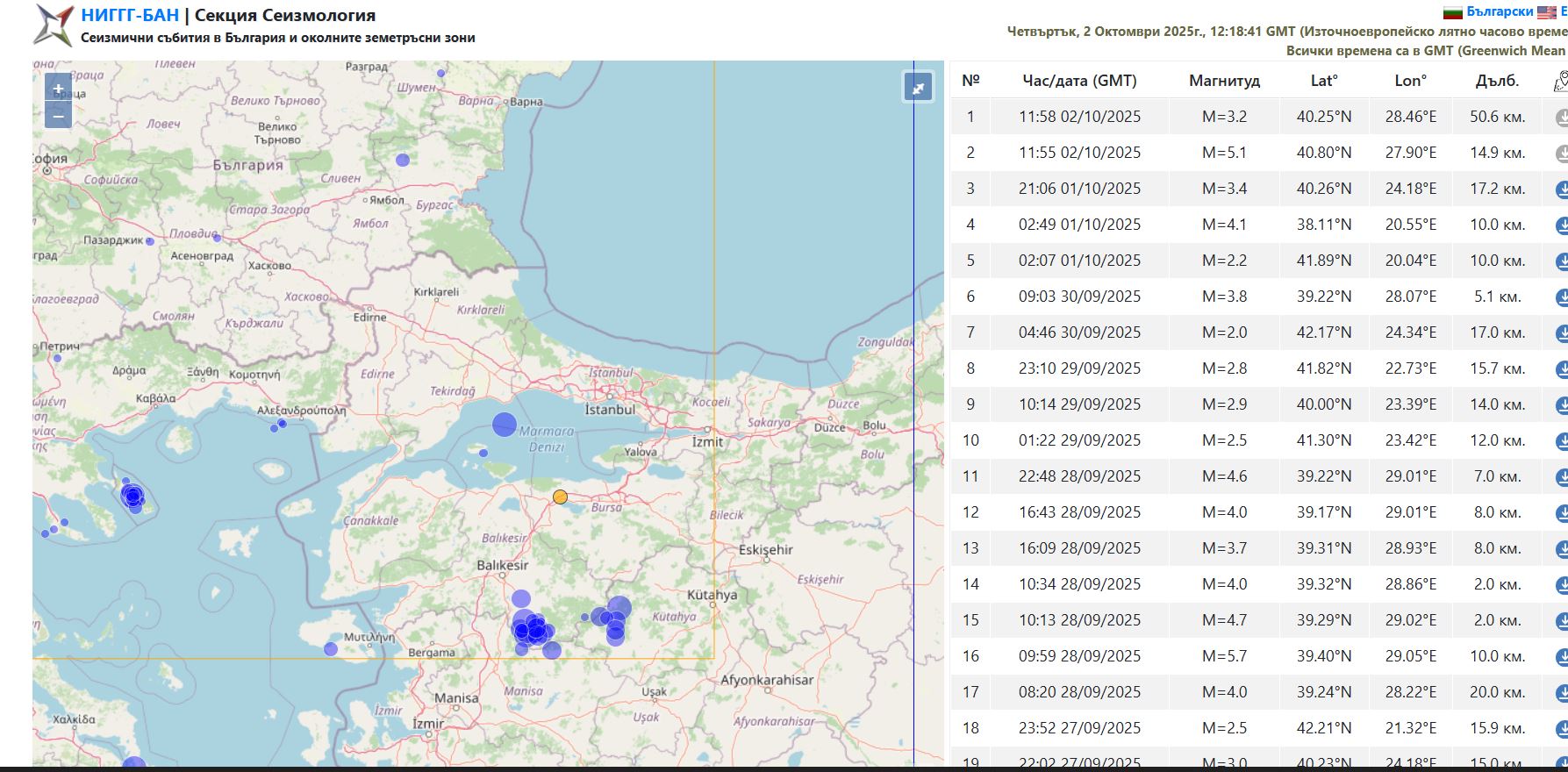Click the map location icon in table header
Viewport: 1568px width, 772px height.
(x=1560, y=82)
